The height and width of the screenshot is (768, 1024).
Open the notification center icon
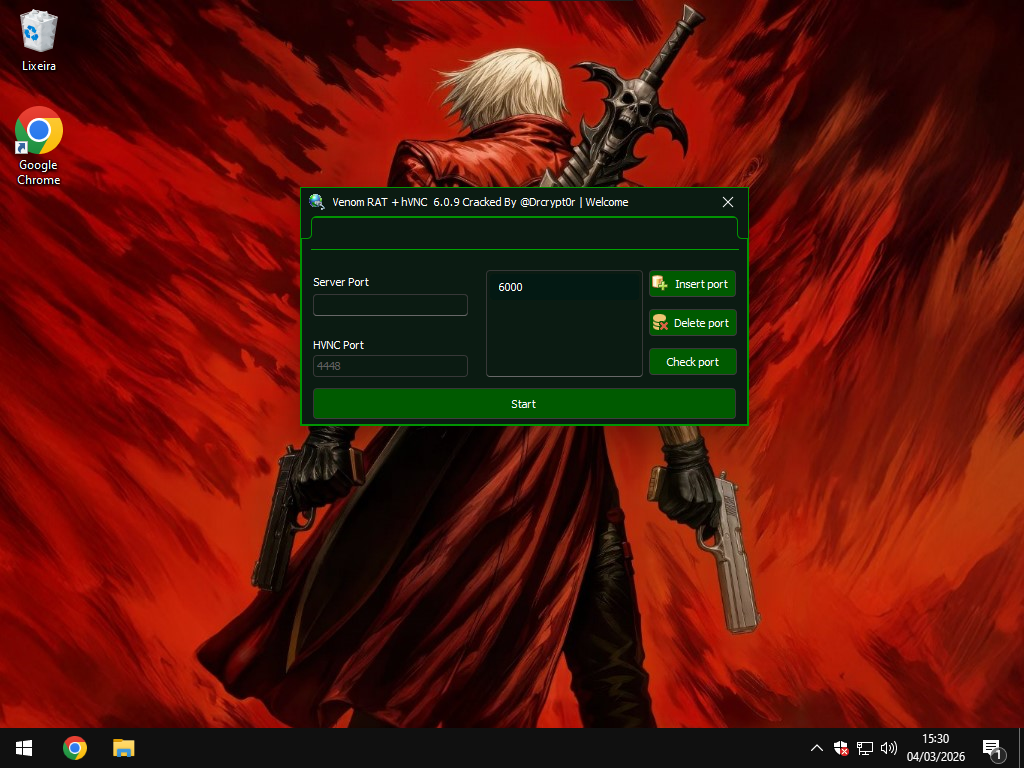[993, 748]
